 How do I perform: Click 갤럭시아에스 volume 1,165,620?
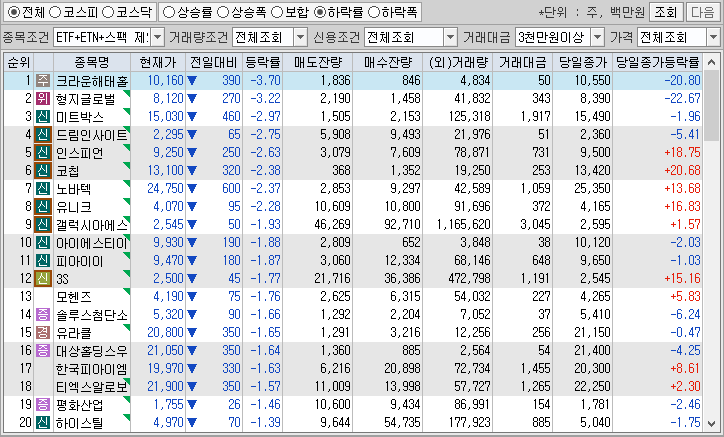coord(464,225)
